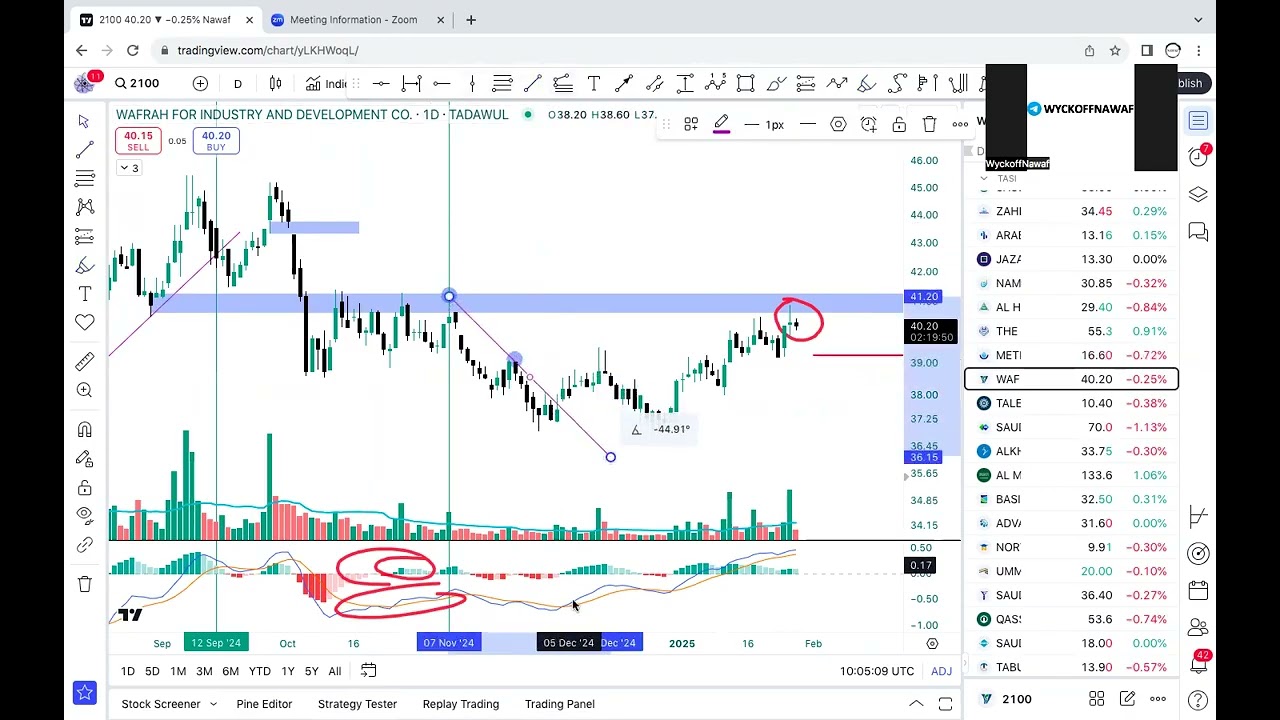This screenshot has height=720, width=1280.
Task: Open the Pine Editor tab
Action: [x=264, y=704]
